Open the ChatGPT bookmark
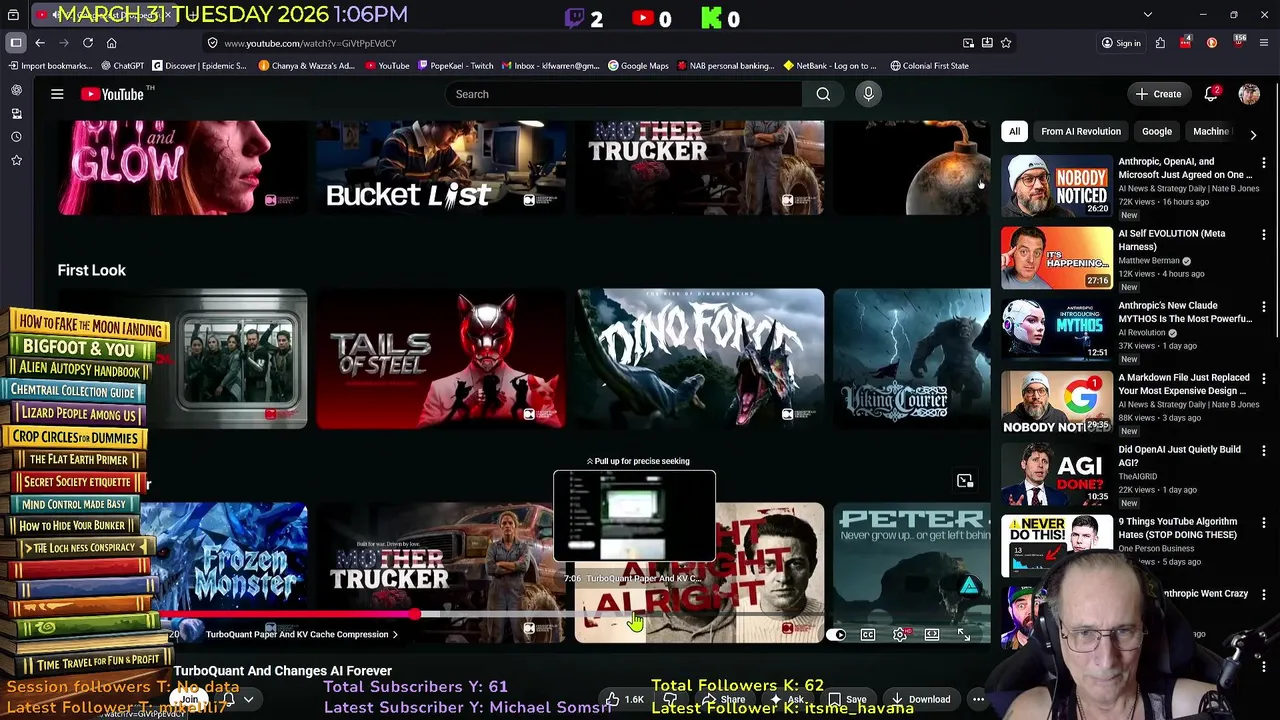Image resolution: width=1280 pixels, height=720 pixels. (123, 66)
